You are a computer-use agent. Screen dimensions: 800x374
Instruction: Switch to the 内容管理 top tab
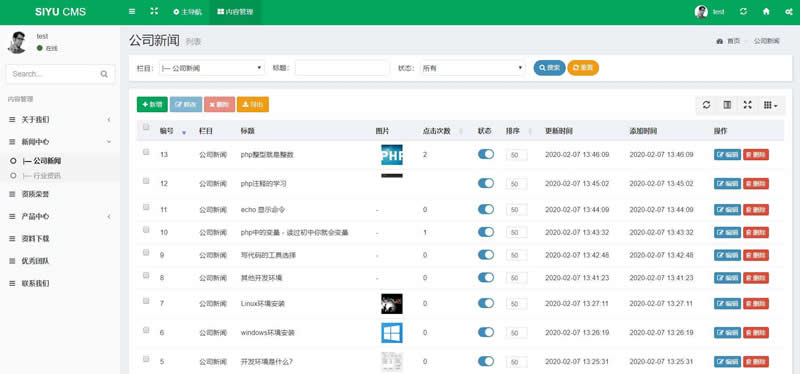point(235,12)
